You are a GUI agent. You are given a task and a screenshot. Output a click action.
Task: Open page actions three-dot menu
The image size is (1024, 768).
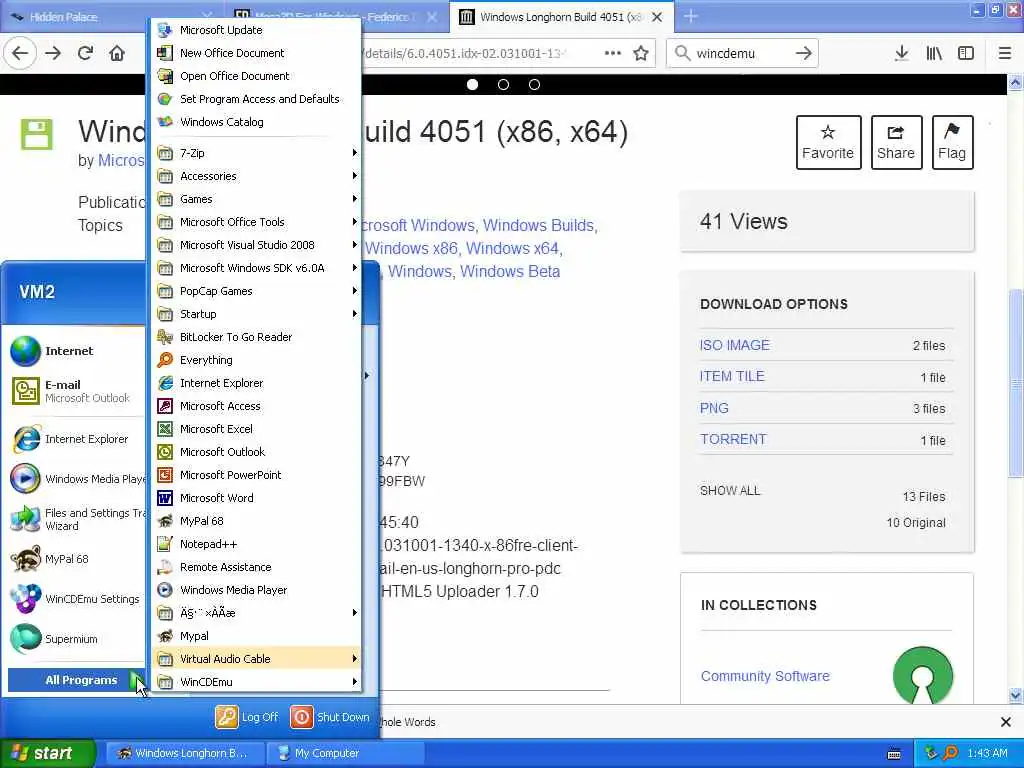pos(613,53)
